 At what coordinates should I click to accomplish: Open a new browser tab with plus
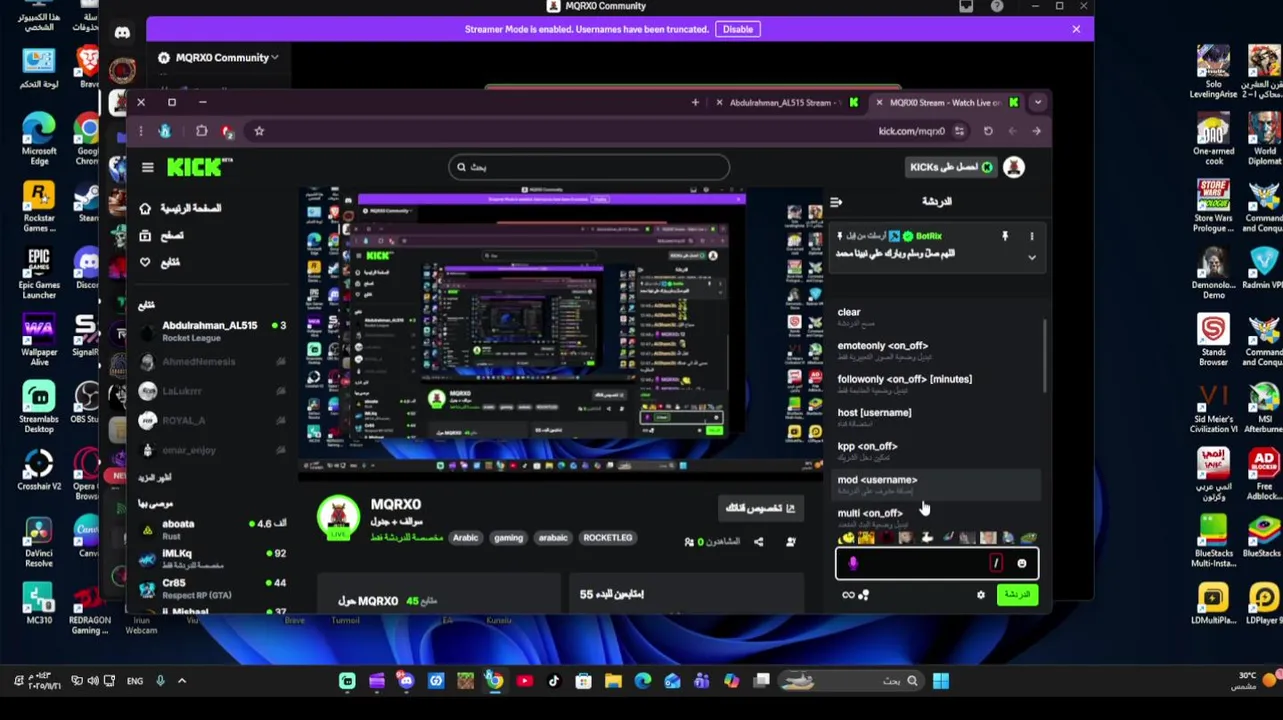(695, 103)
